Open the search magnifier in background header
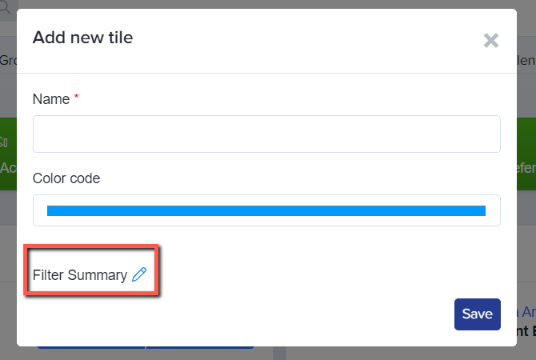Image resolution: width=536 pixels, height=360 pixels. tap(5, 7)
